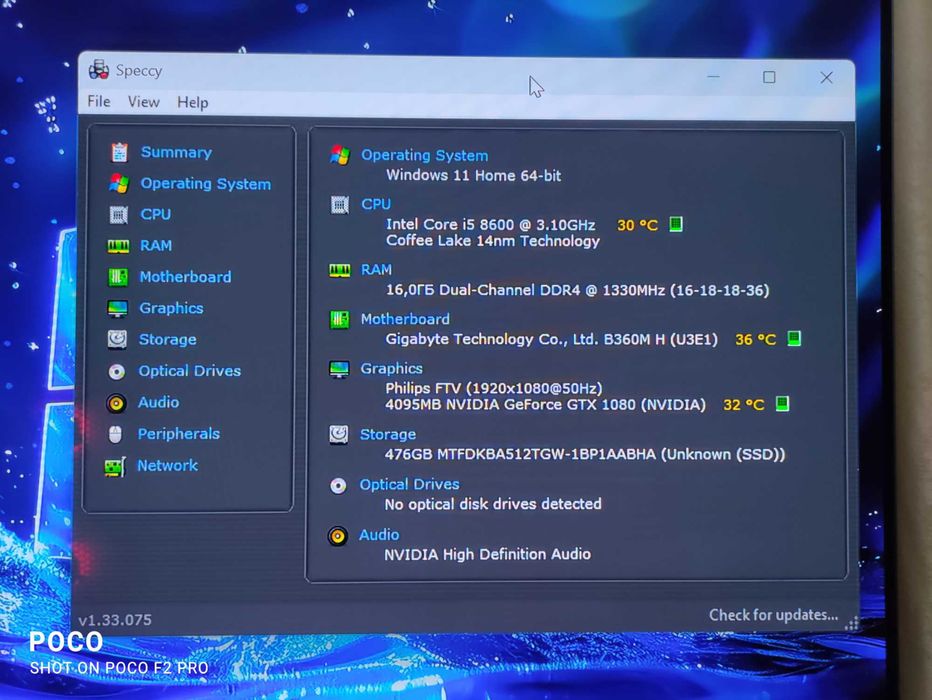The width and height of the screenshot is (932, 700).
Task: Click the Graphics monitor icon in sidebar
Action: click(x=117, y=308)
